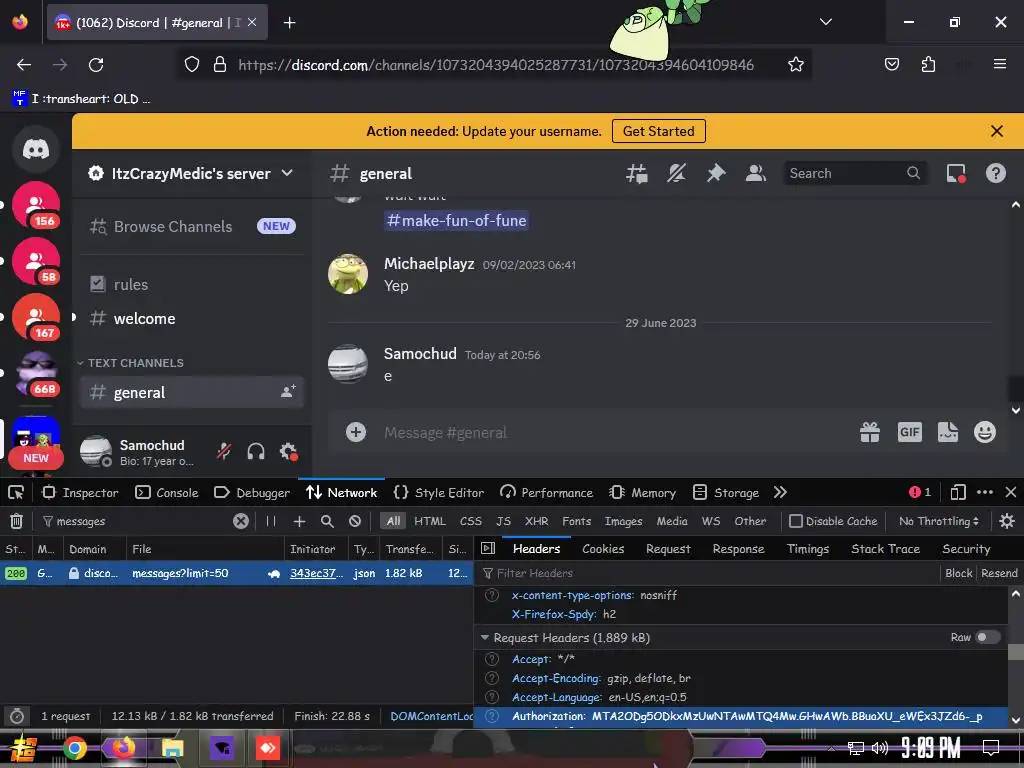Open Cookies tab of request
This screenshot has width=1024, height=768.
pos(603,549)
